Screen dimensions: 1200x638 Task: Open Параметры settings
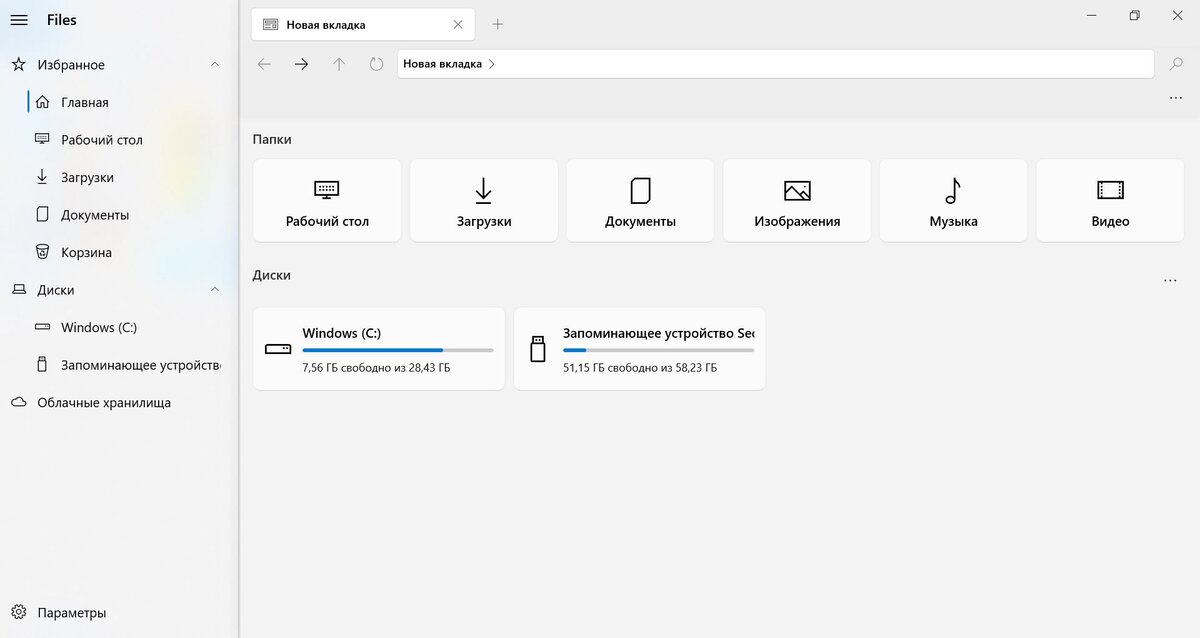[x=71, y=613]
